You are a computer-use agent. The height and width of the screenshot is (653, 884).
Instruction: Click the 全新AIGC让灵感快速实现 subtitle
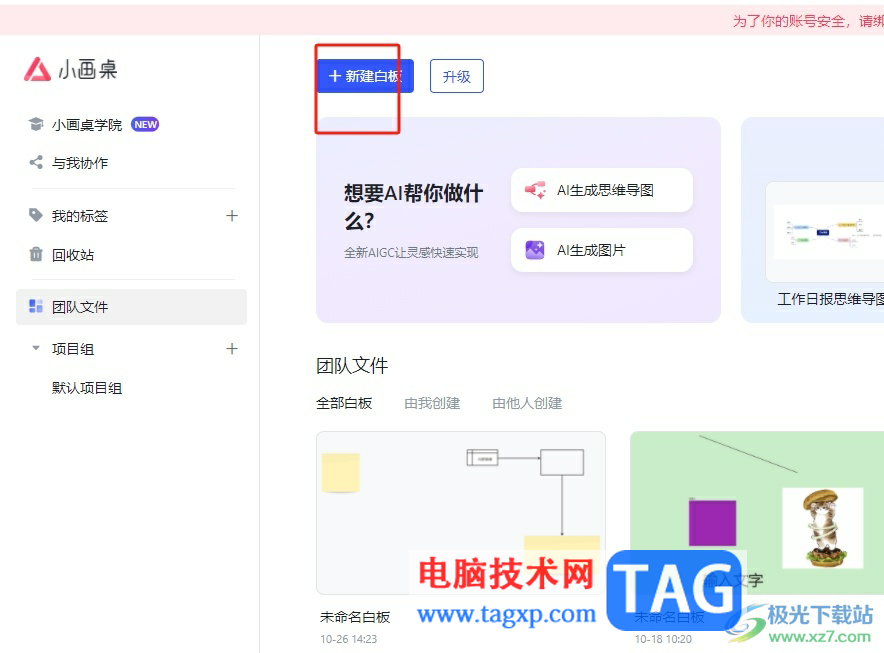pos(411,253)
